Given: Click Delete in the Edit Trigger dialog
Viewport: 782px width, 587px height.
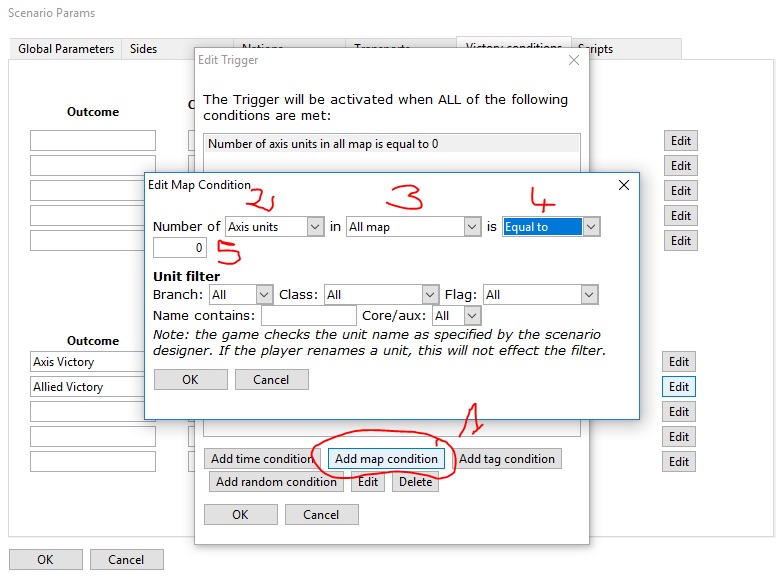Looking at the screenshot, I should point(416,482).
